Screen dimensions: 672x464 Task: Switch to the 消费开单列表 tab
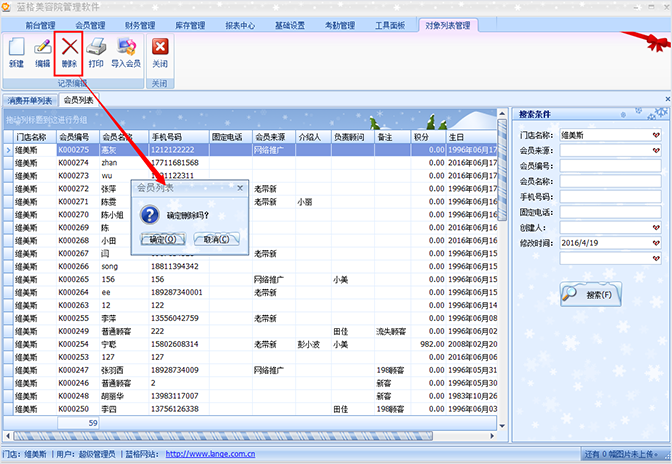coord(29,101)
